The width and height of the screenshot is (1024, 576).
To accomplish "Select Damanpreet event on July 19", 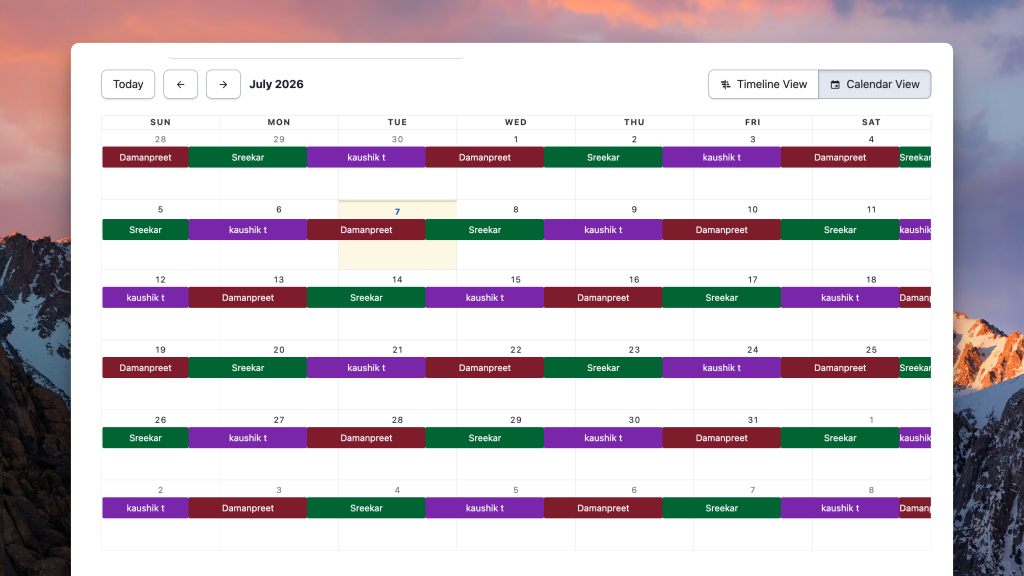I will 146,368.
